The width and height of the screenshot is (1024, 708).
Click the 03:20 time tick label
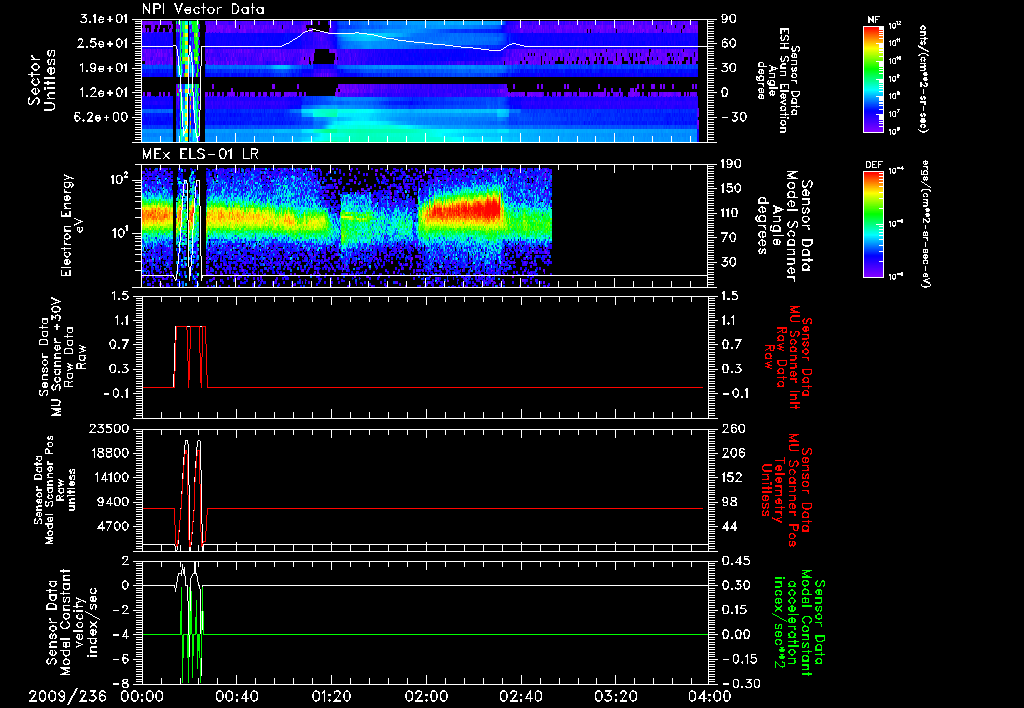click(615, 696)
